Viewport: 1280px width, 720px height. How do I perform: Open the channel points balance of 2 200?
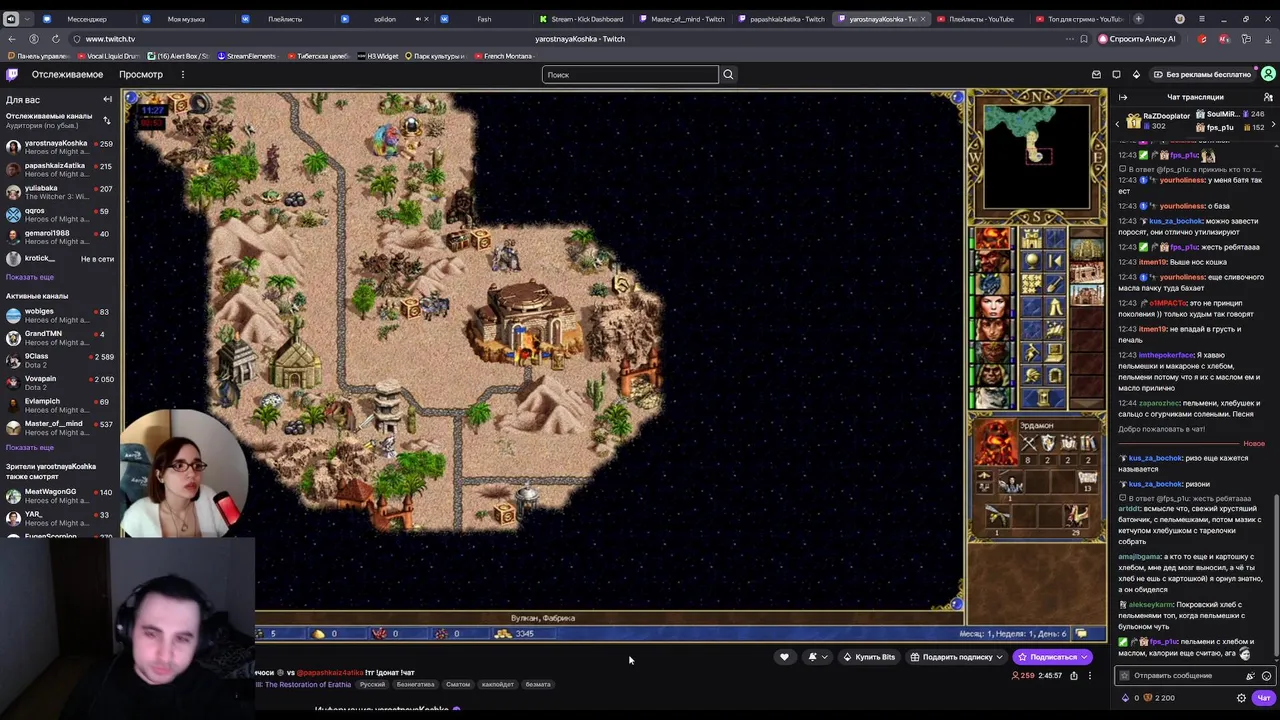[1158, 698]
